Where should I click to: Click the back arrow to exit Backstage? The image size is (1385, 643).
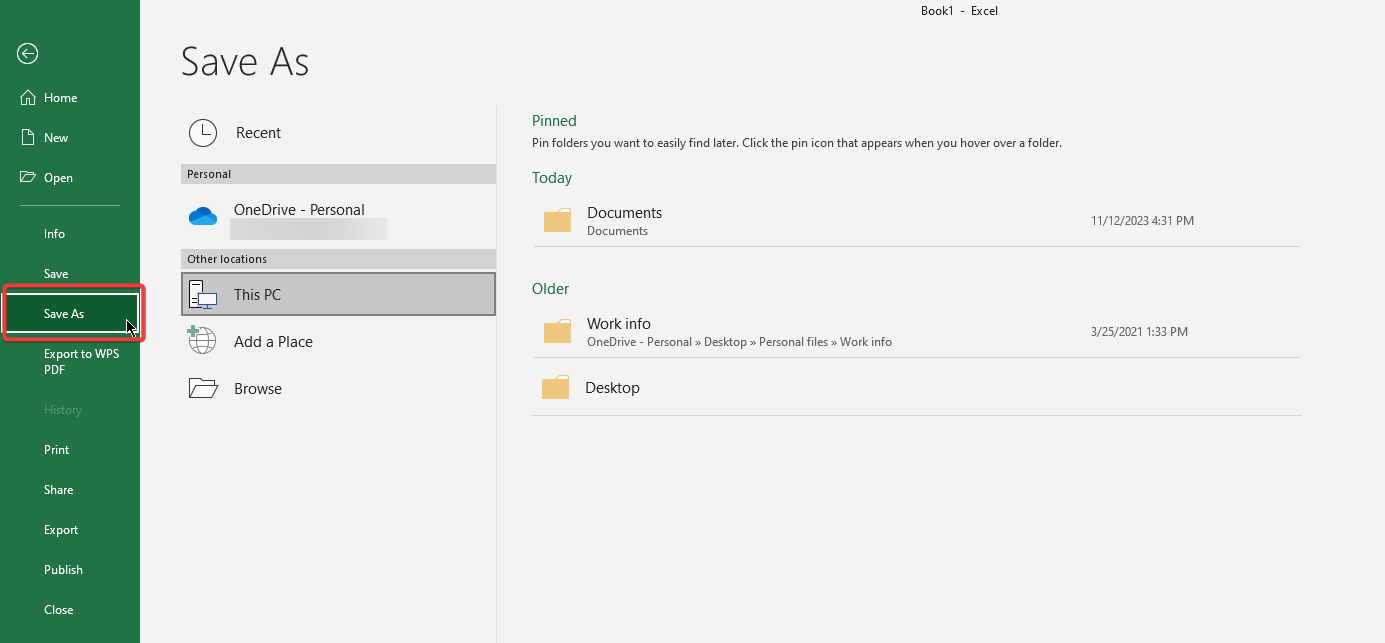[x=27, y=53]
